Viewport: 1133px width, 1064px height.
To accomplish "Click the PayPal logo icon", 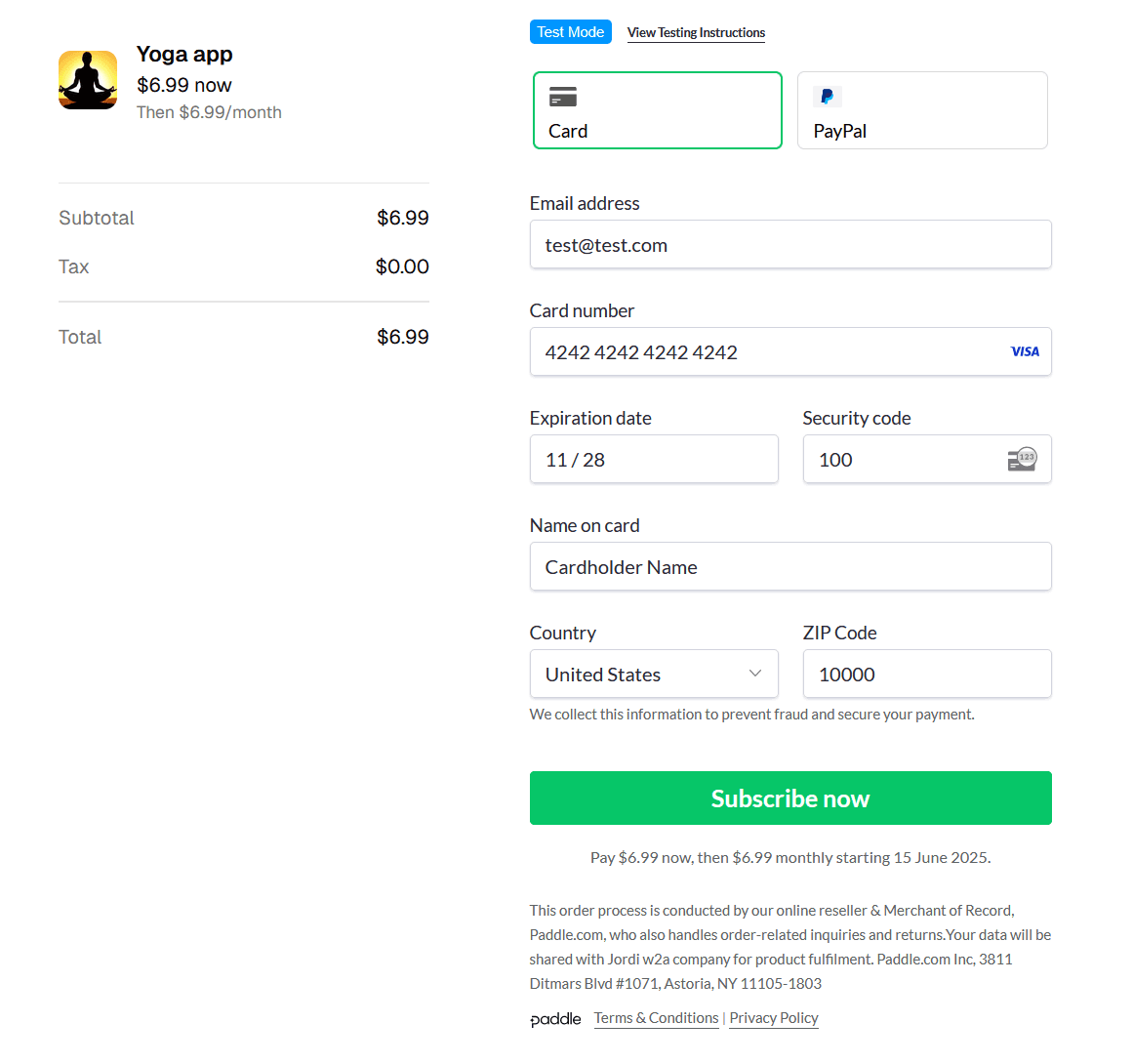I will point(827,97).
